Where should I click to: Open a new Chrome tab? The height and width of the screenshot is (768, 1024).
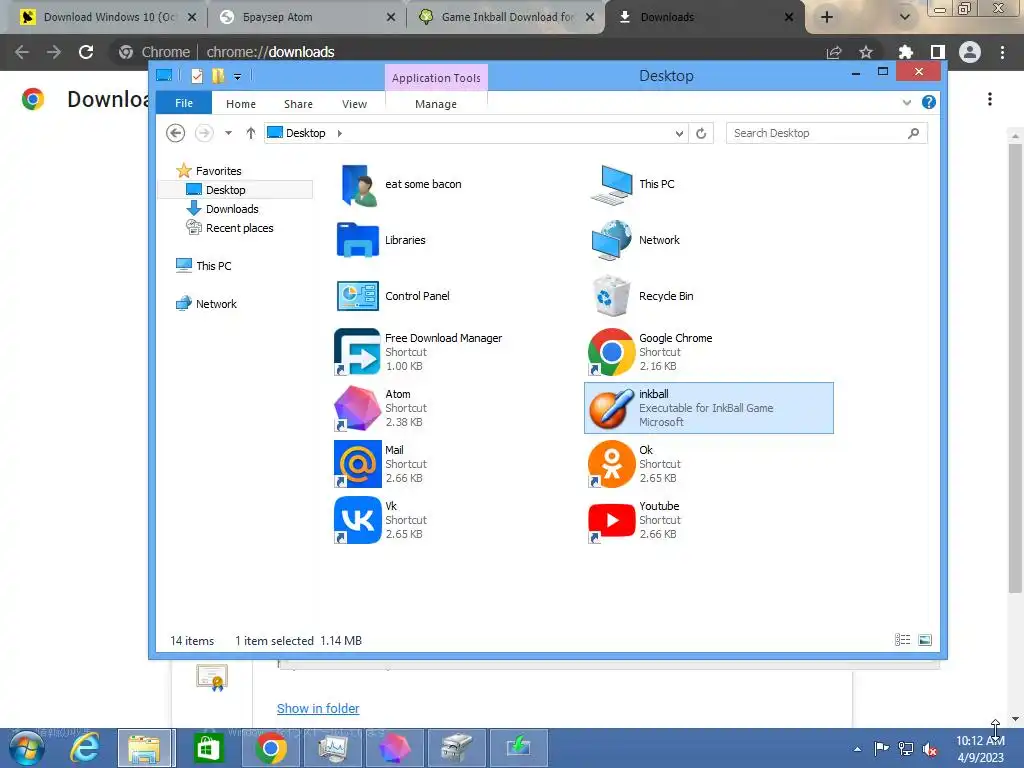point(827,17)
